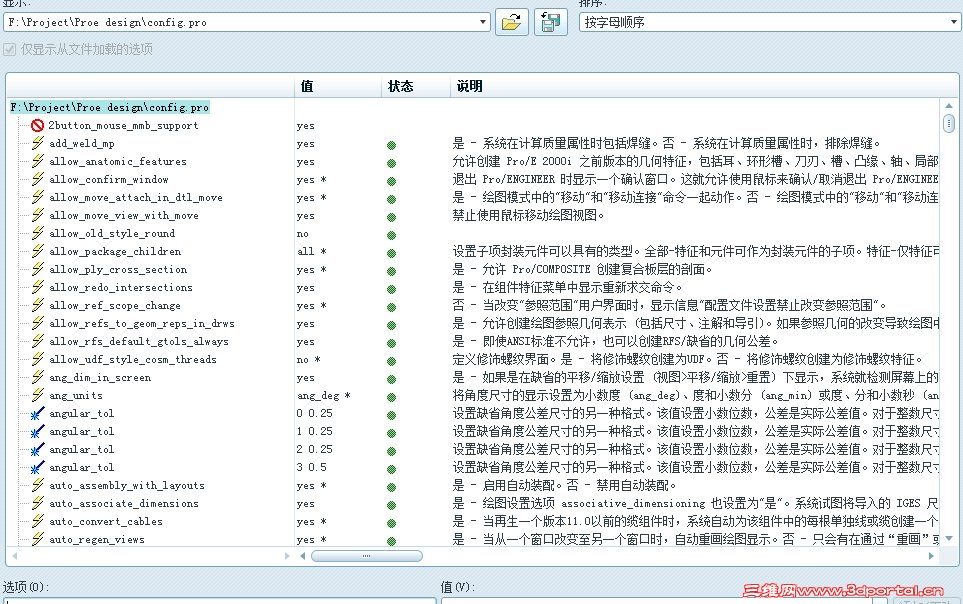Save a copy of the current config file
This screenshot has width=963, height=604.
pyautogui.click(x=551, y=22)
